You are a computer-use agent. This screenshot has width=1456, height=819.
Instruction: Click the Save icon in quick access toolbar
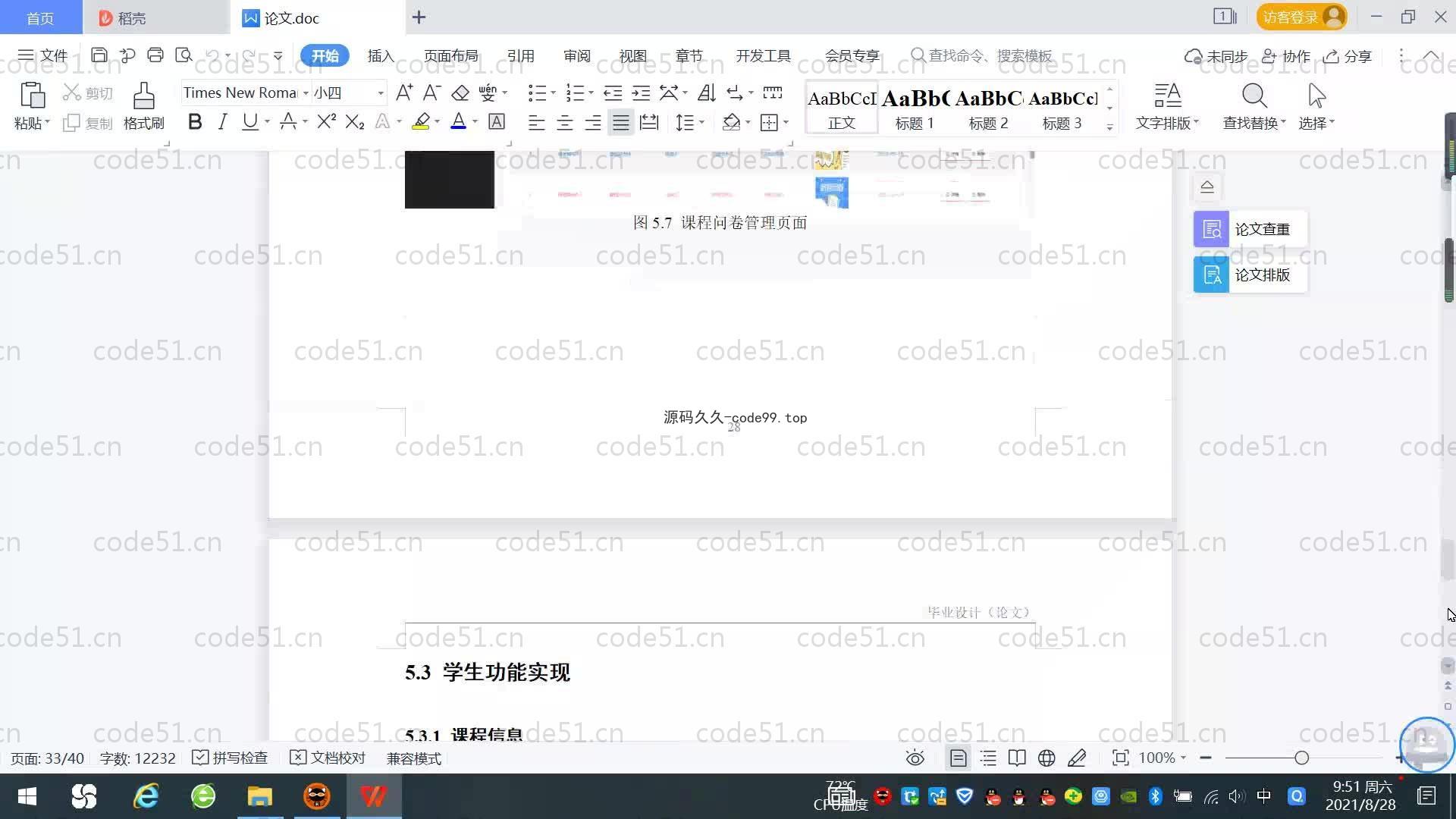point(99,55)
